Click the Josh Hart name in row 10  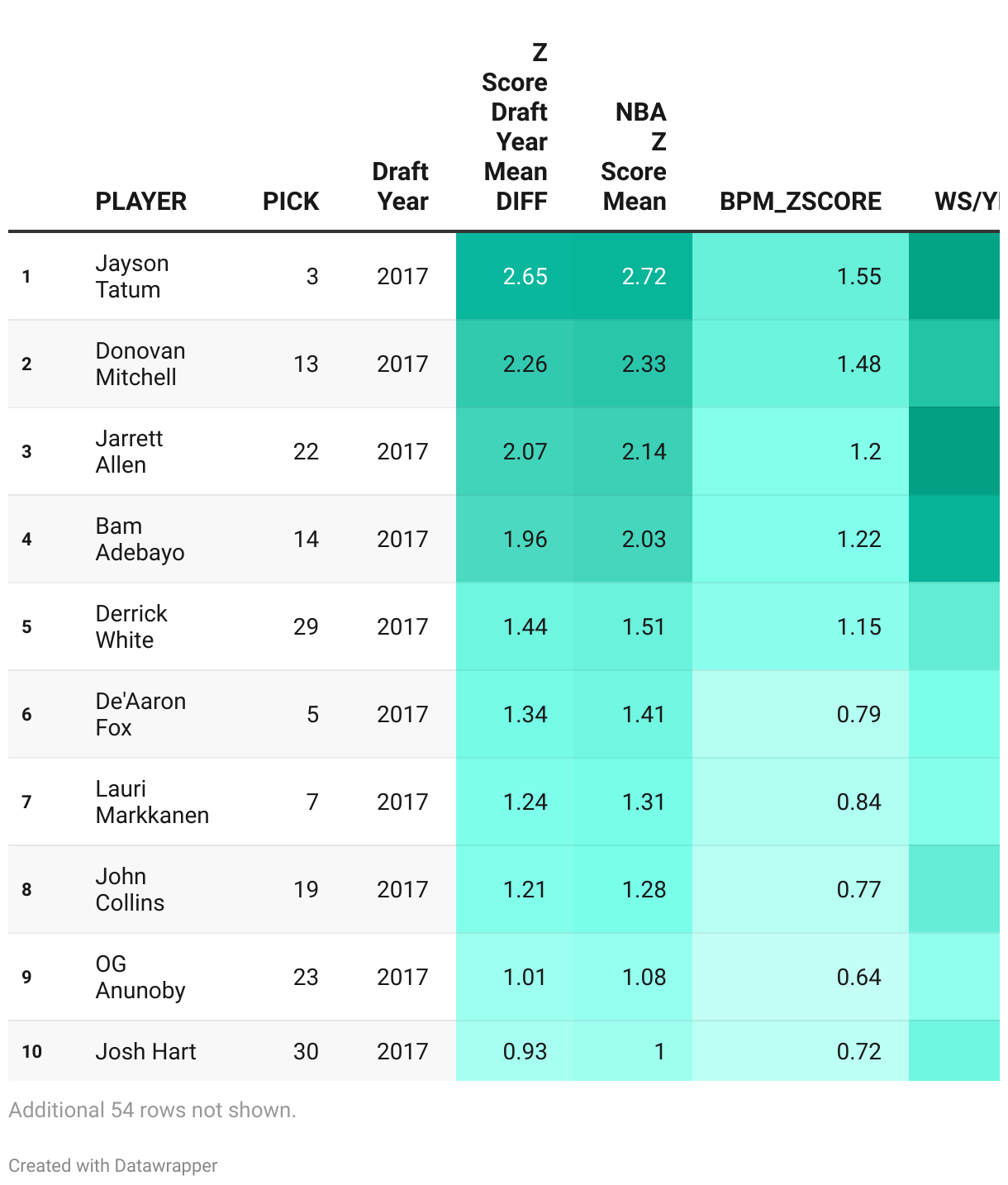[146, 1051]
